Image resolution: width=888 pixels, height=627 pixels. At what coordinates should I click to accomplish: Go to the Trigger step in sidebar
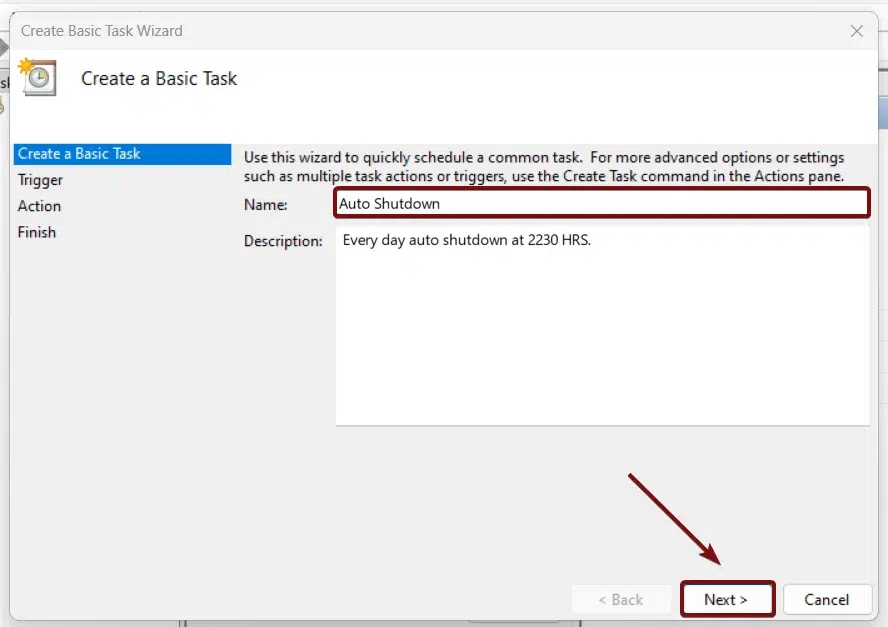(x=40, y=180)
